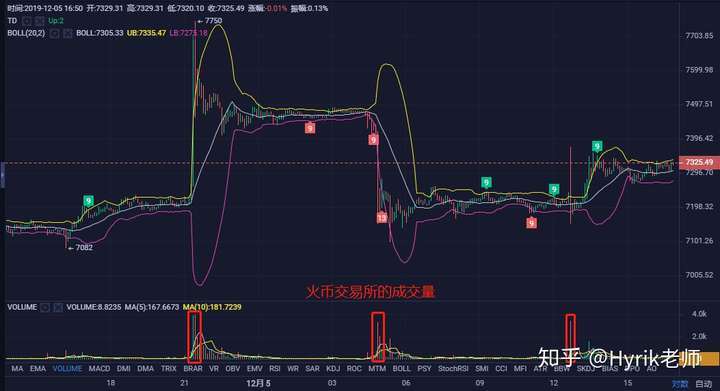Click the 振幅:0.13% amplitude readout
Viewport: 720px width, 391px height.
[309, 8]
